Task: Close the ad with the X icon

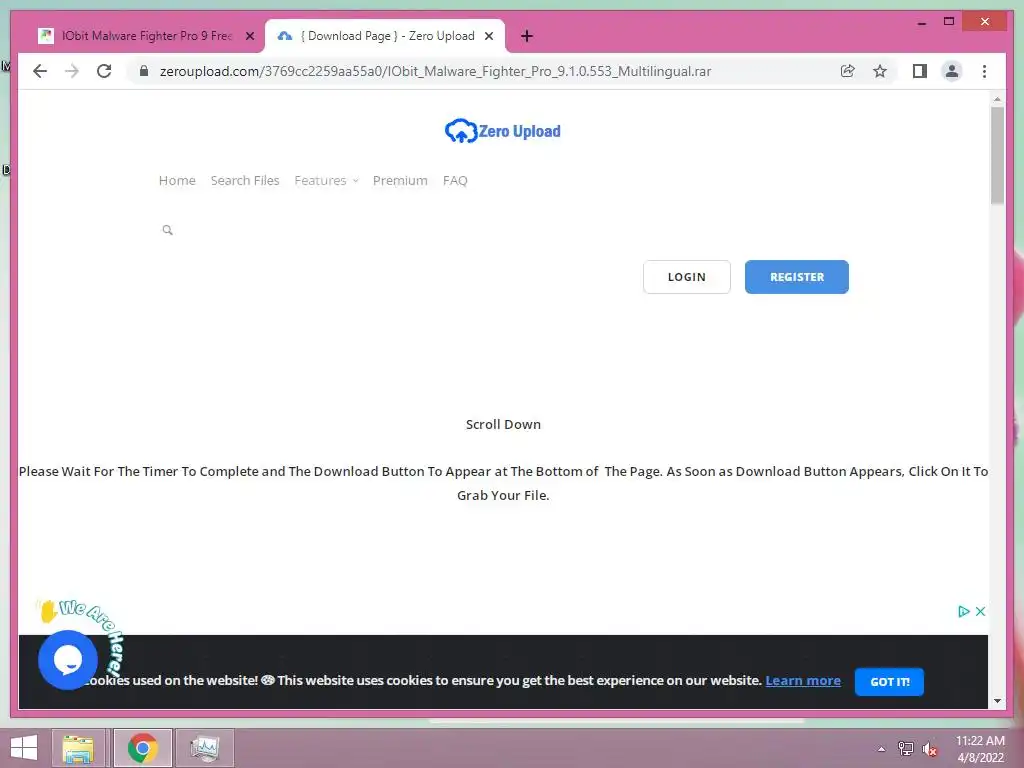Action: [980, 611]
